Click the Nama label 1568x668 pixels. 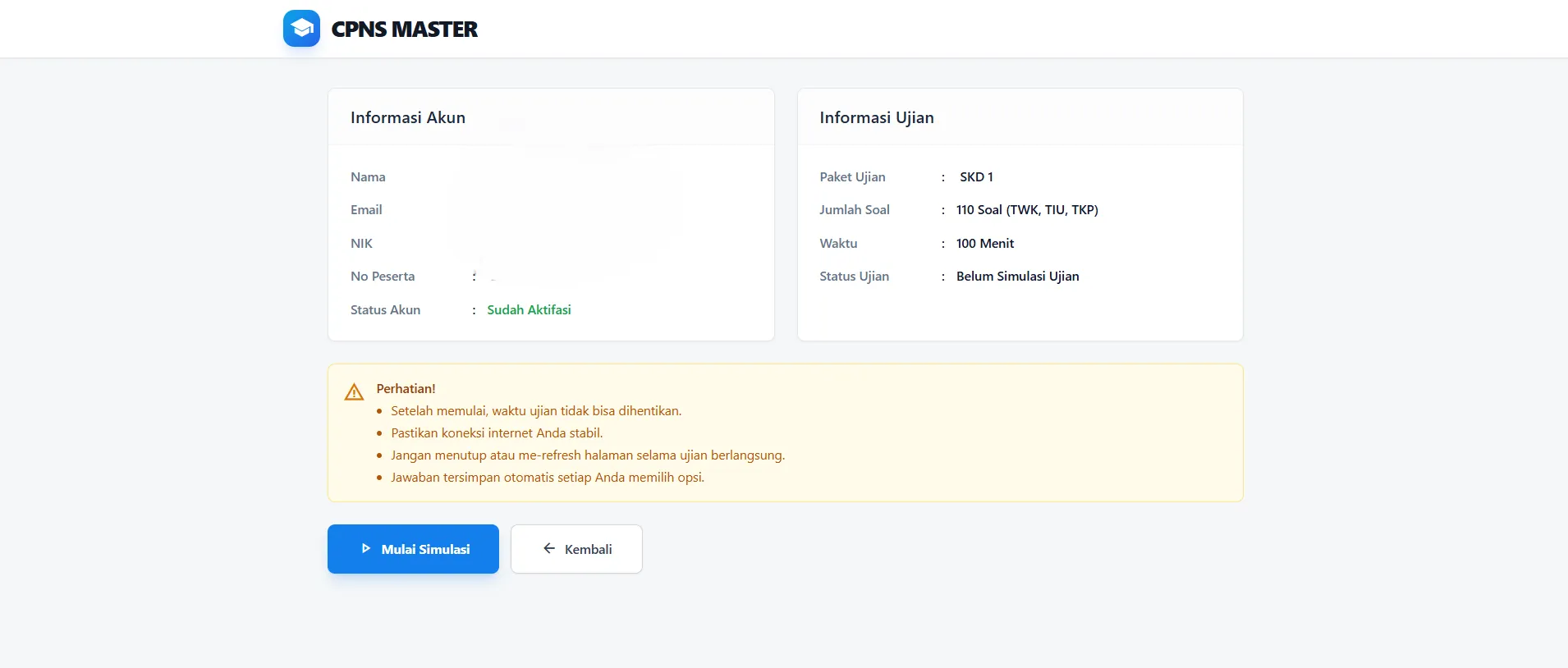click(368, 176)
